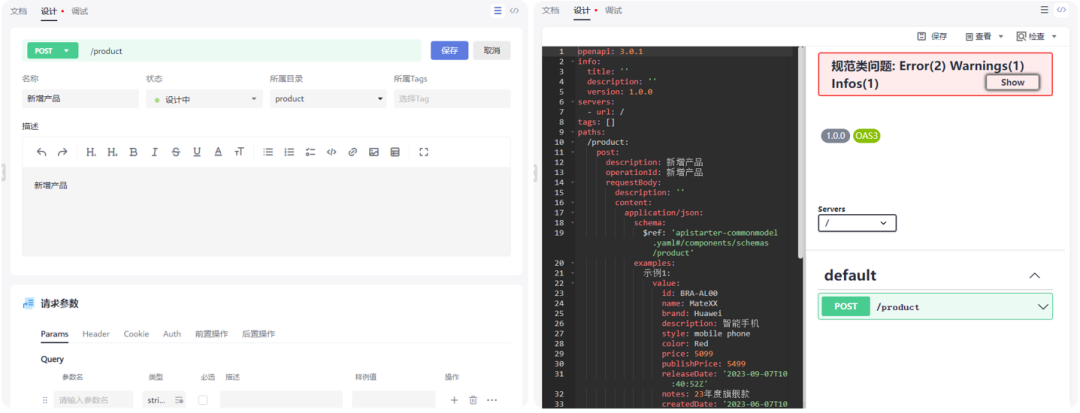Switch right pane to form view icon
The height and width of the screenshot is (413, 1080).
pyautogui.click(x=1045, y=10)
